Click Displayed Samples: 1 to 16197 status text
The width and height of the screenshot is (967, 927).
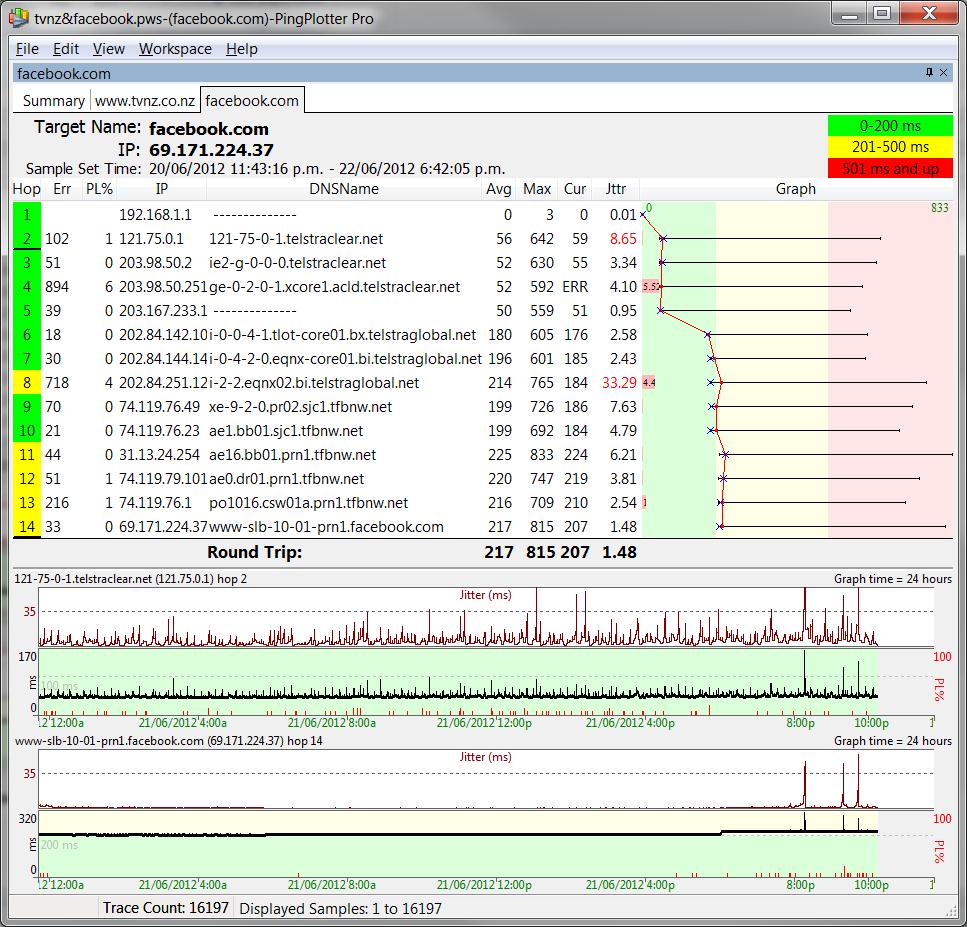pos(340,908)
